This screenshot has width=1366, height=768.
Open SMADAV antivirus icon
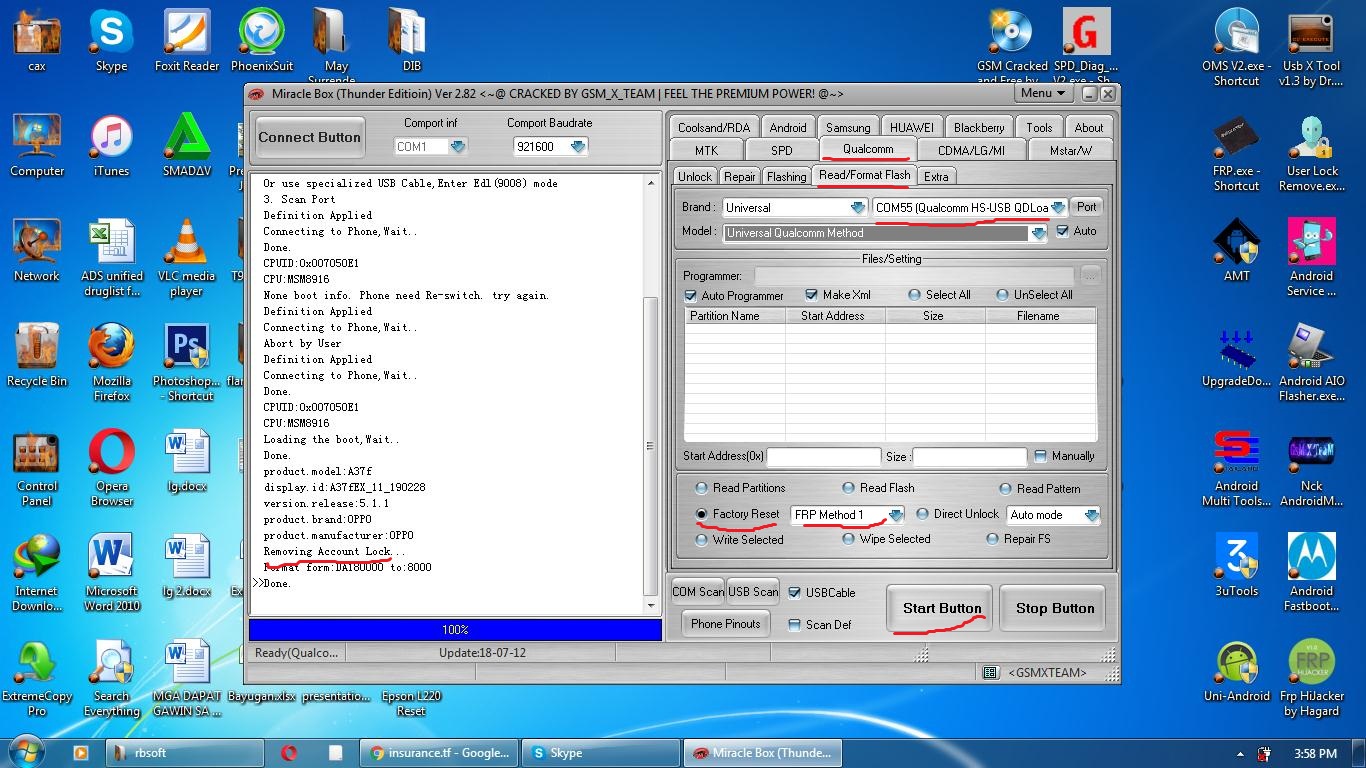[x=187, y=146]
